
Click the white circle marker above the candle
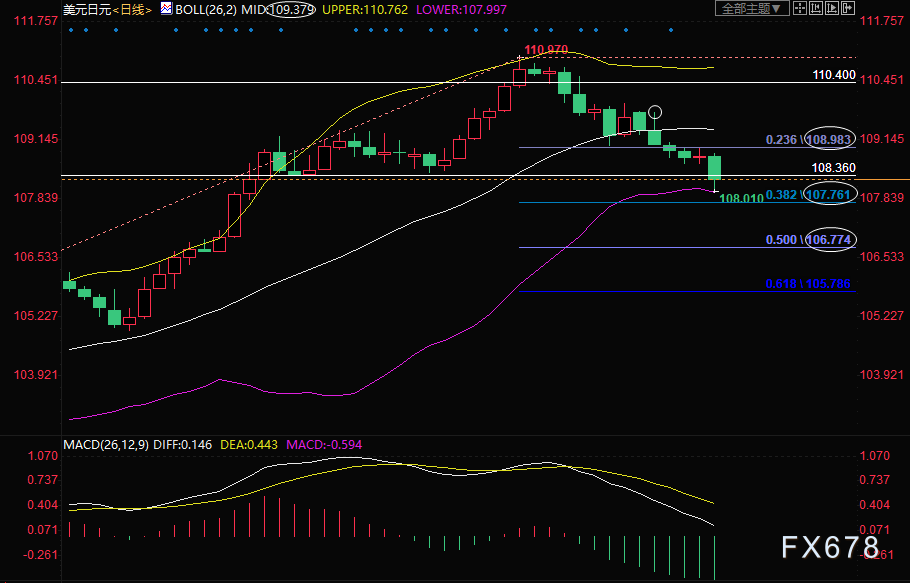[655, 113]
